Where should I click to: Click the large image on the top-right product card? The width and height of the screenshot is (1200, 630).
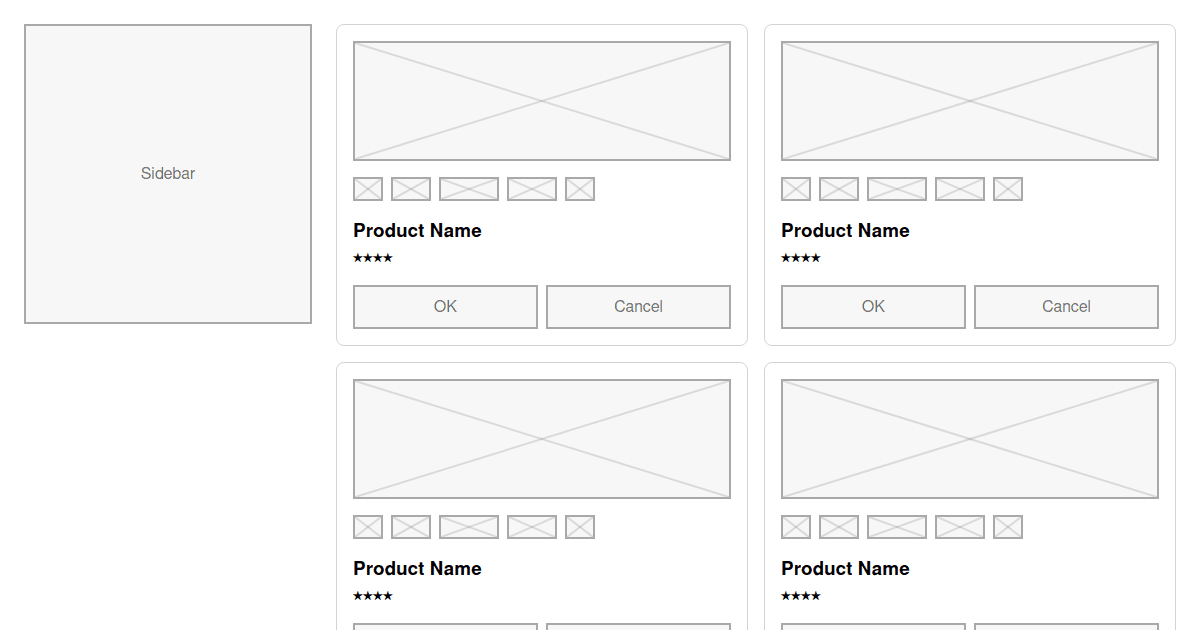pyautogui.click(x=969, y=99)
